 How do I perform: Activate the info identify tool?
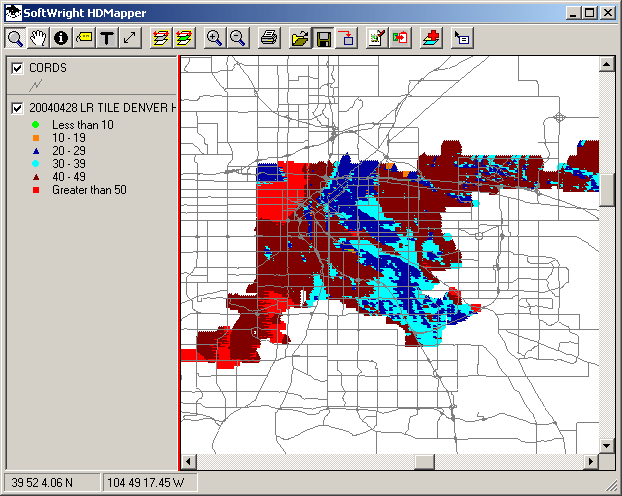[61, 38]
